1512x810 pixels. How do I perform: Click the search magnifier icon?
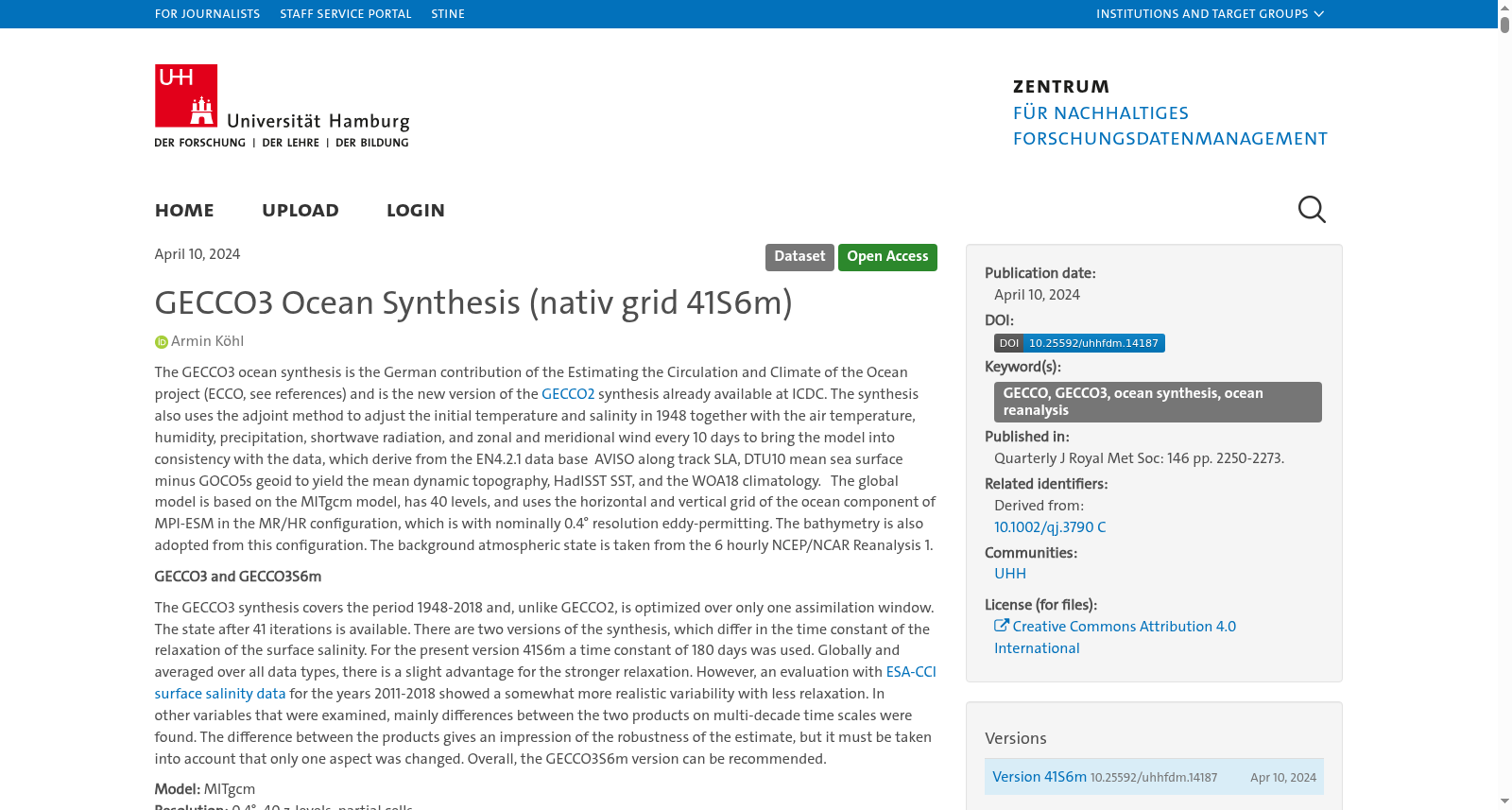[x=1312, y=209]
